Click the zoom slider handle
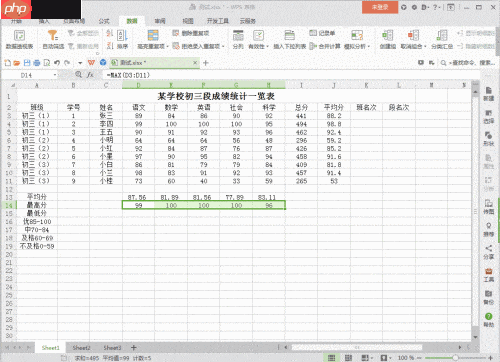This screenshot has width=500, height=362. [x=455, y=358]
